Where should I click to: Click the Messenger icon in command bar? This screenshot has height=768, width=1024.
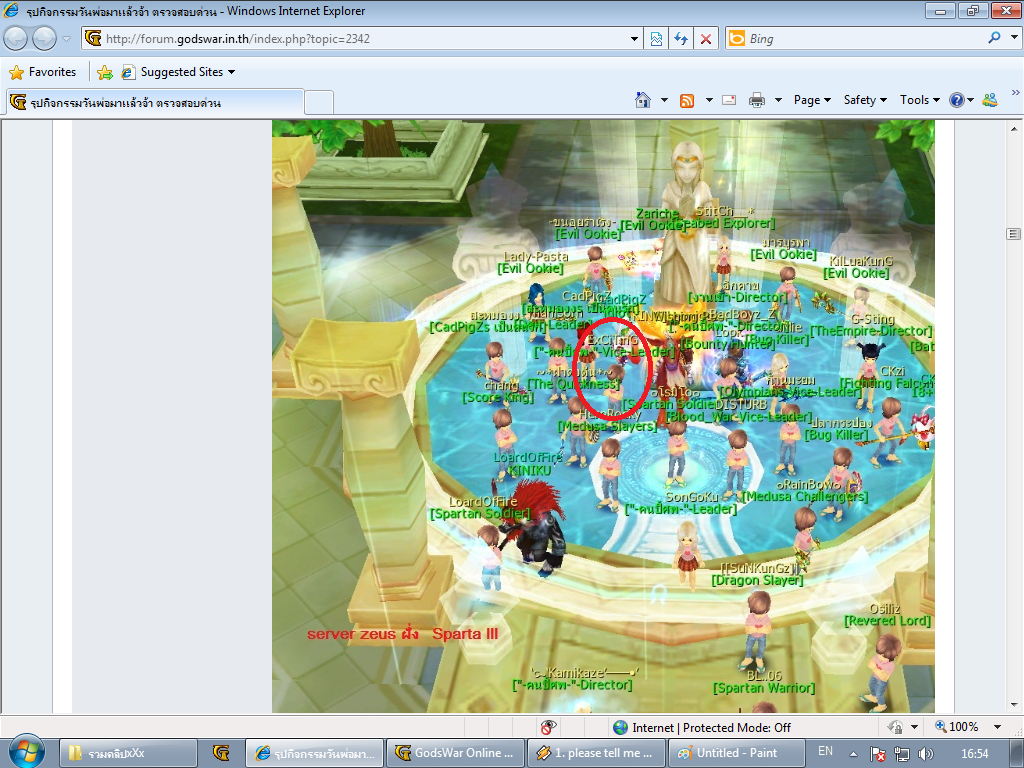coord(990,100)
